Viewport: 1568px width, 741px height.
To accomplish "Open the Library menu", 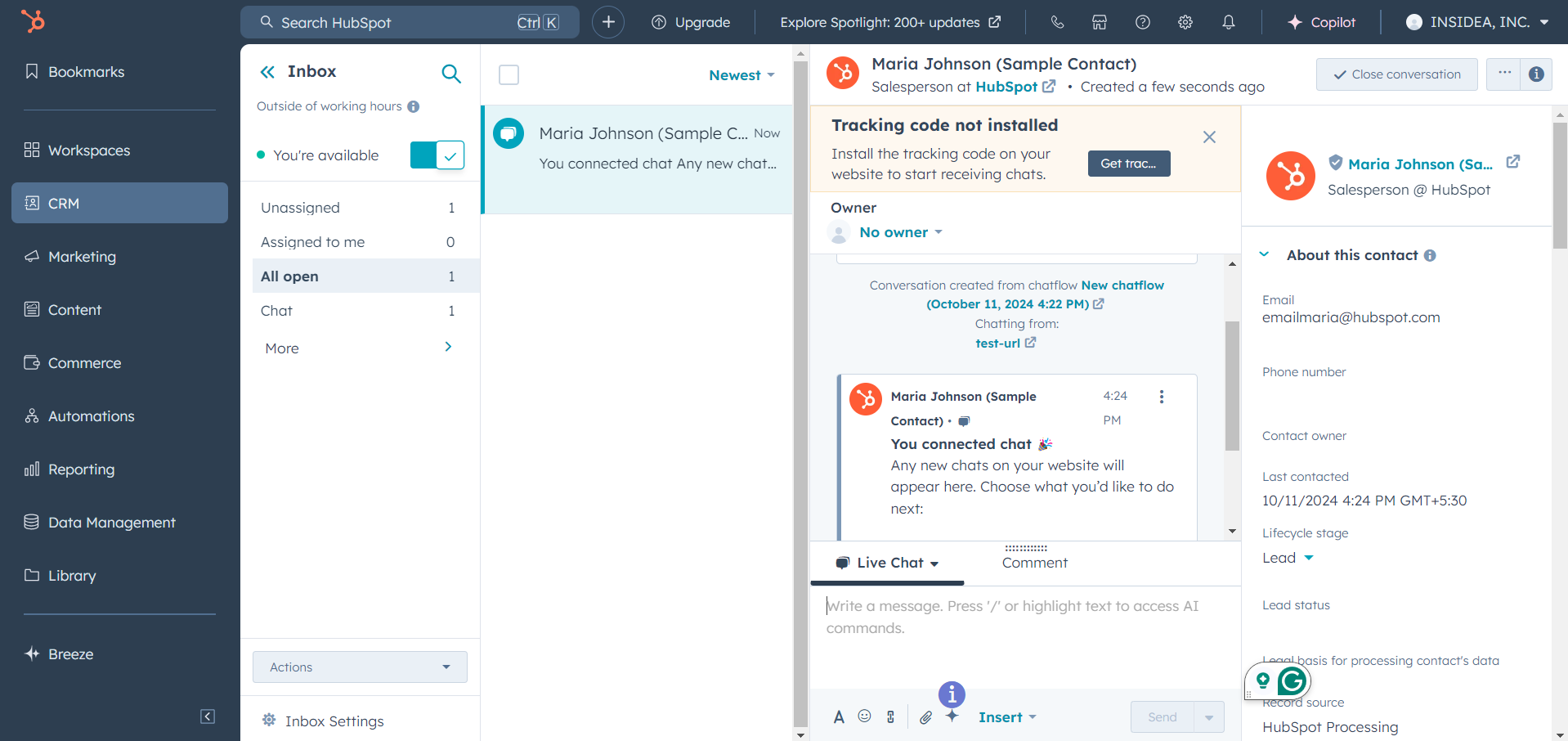I will 119,576.
